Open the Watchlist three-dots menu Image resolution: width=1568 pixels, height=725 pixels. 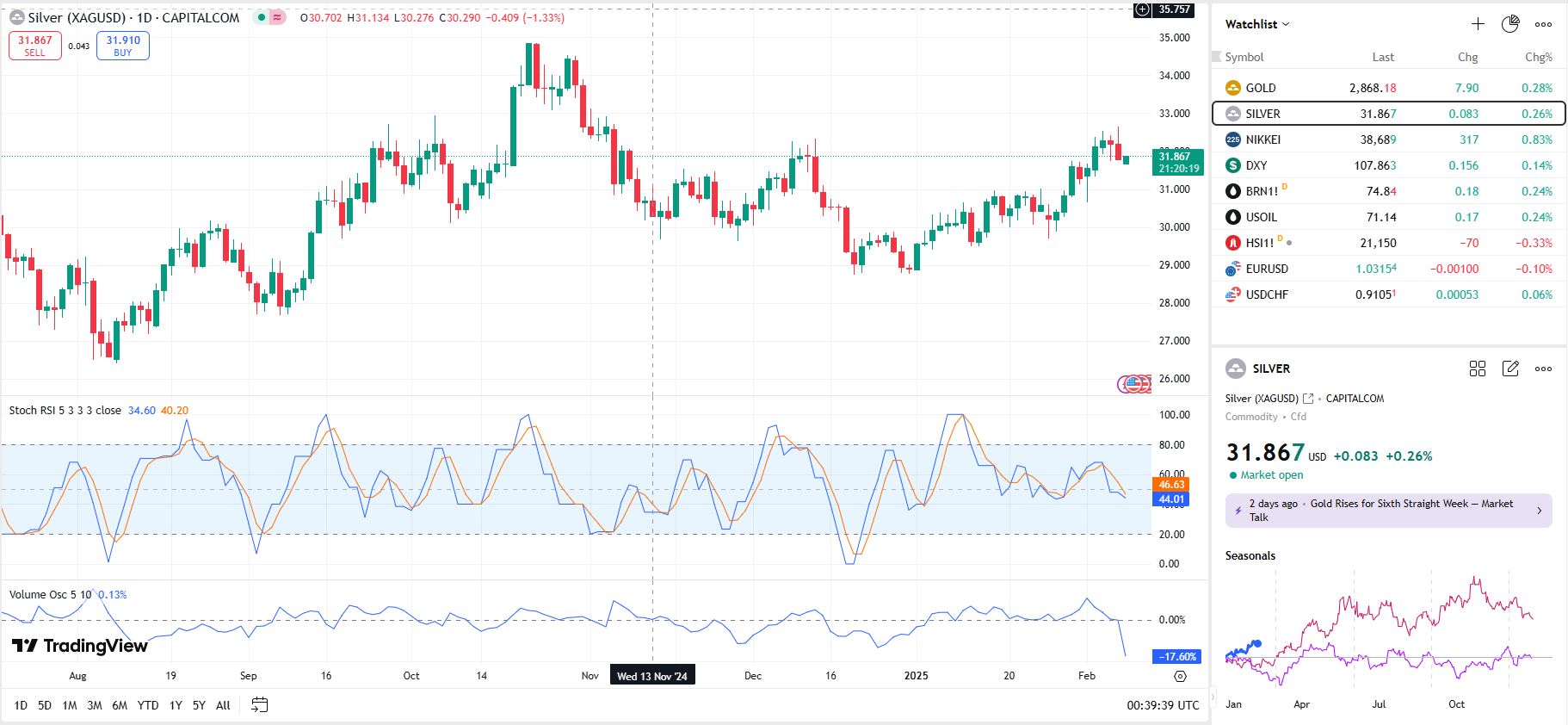click(1543, 24)
